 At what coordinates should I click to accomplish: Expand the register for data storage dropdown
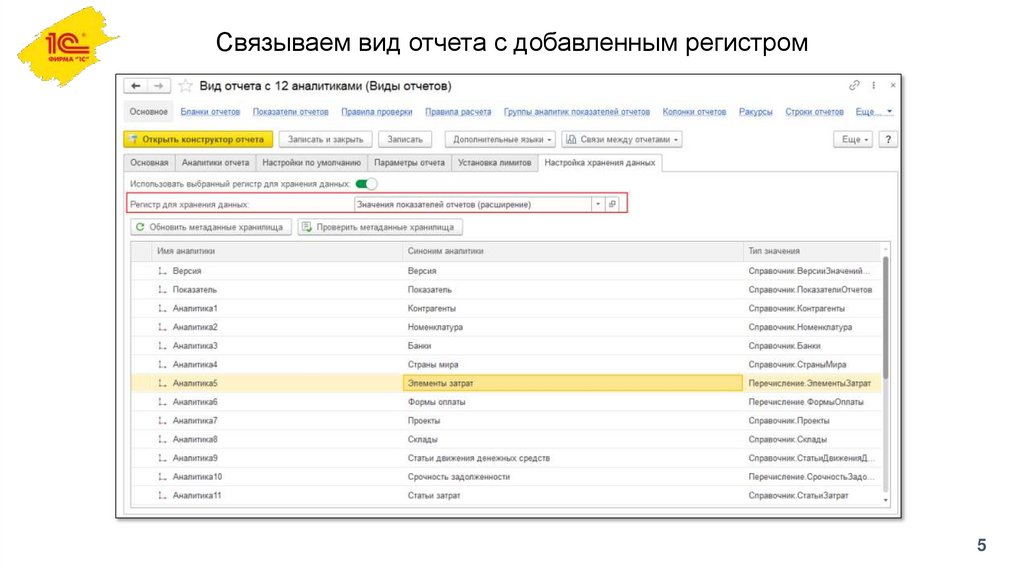pyautogui.click(x=598, y=204)
